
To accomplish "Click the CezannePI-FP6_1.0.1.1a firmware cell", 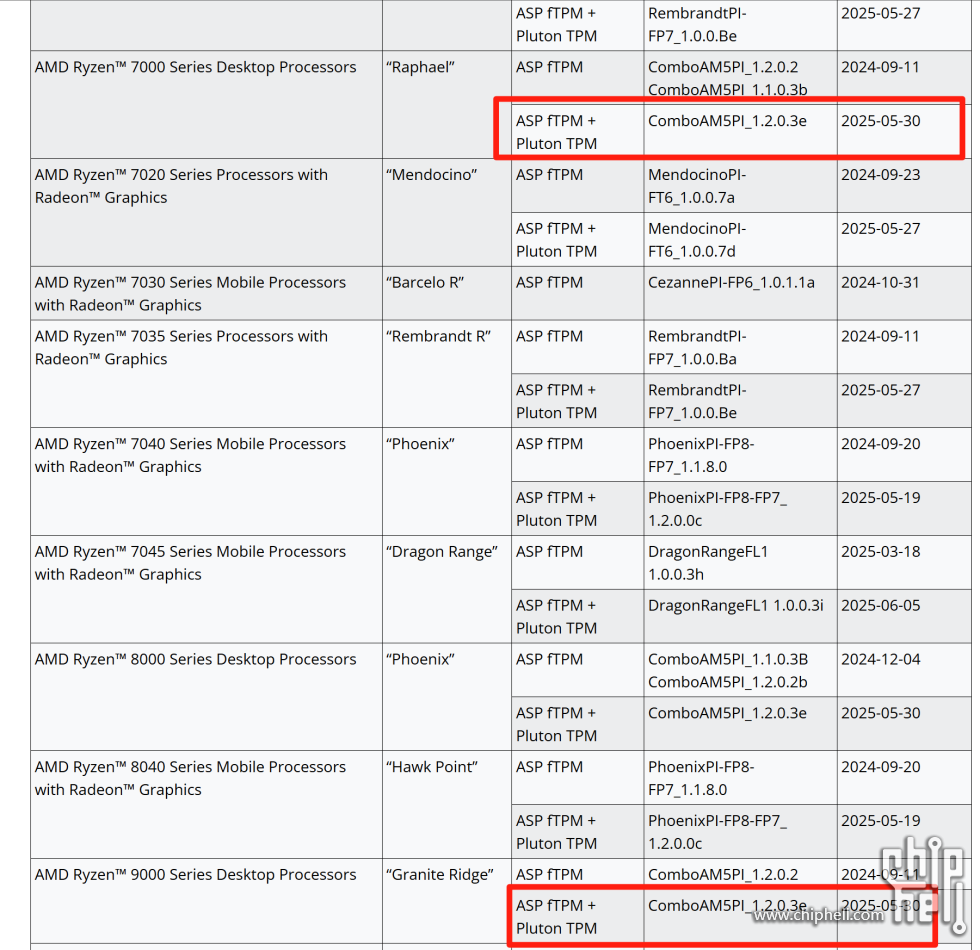I will 741,293.
